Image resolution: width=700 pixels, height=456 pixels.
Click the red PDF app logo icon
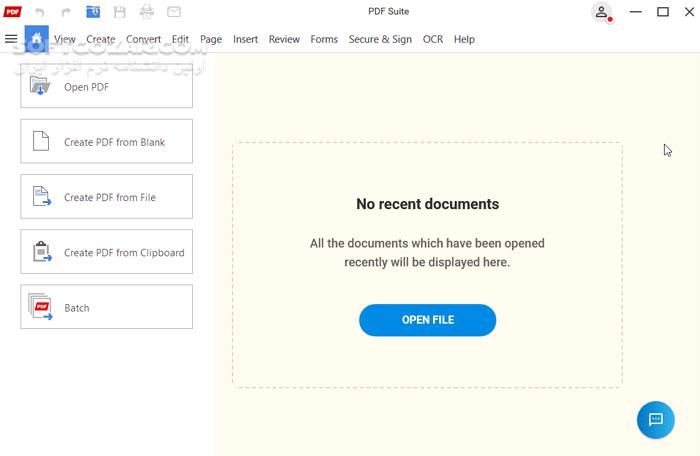tap(12, 12)
